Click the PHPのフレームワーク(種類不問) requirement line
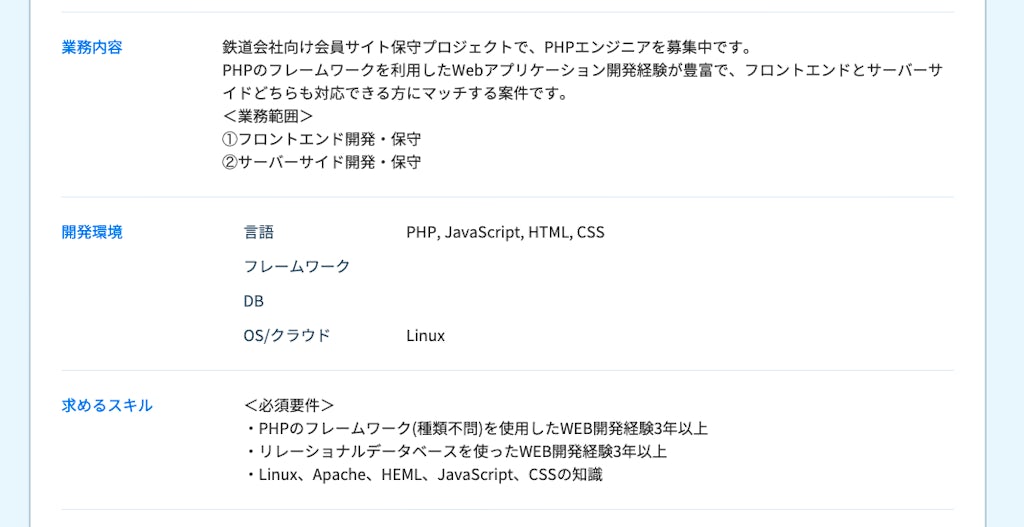The height and width of the screenshot is (527, 1024). click(476, 428)
